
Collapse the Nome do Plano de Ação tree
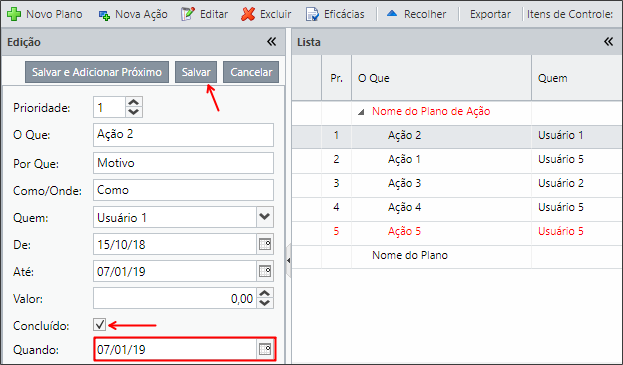pyautogui.click(x=361, y=112)
